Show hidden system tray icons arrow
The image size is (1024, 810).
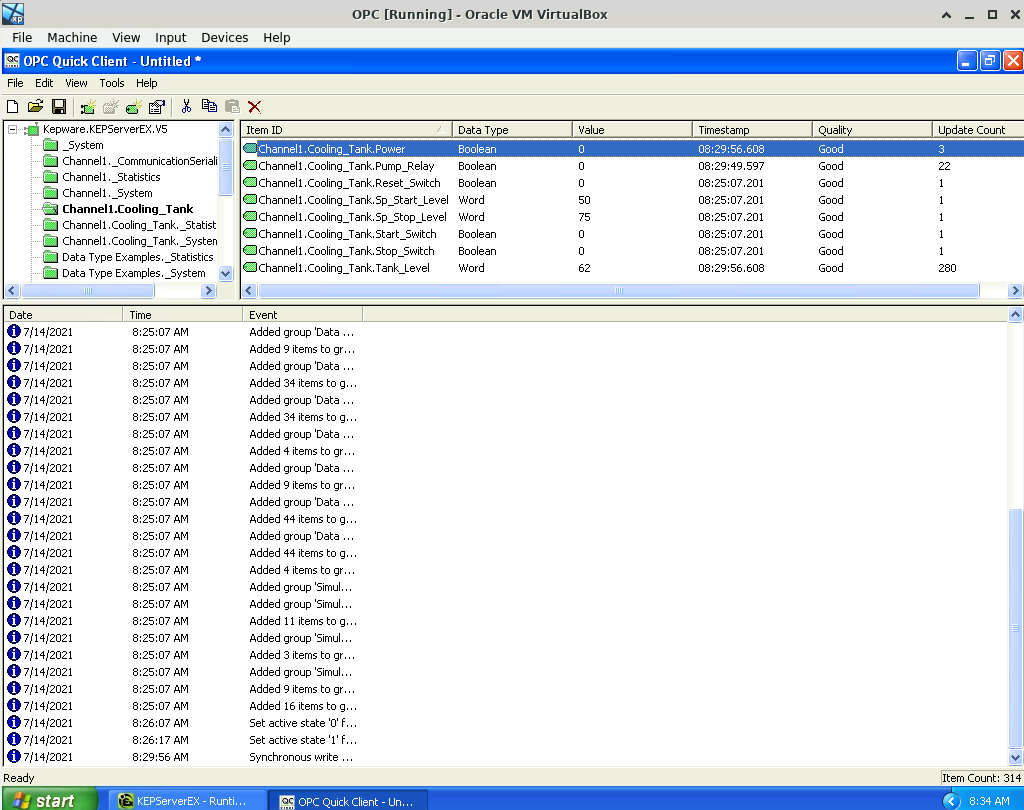point(952,801)
